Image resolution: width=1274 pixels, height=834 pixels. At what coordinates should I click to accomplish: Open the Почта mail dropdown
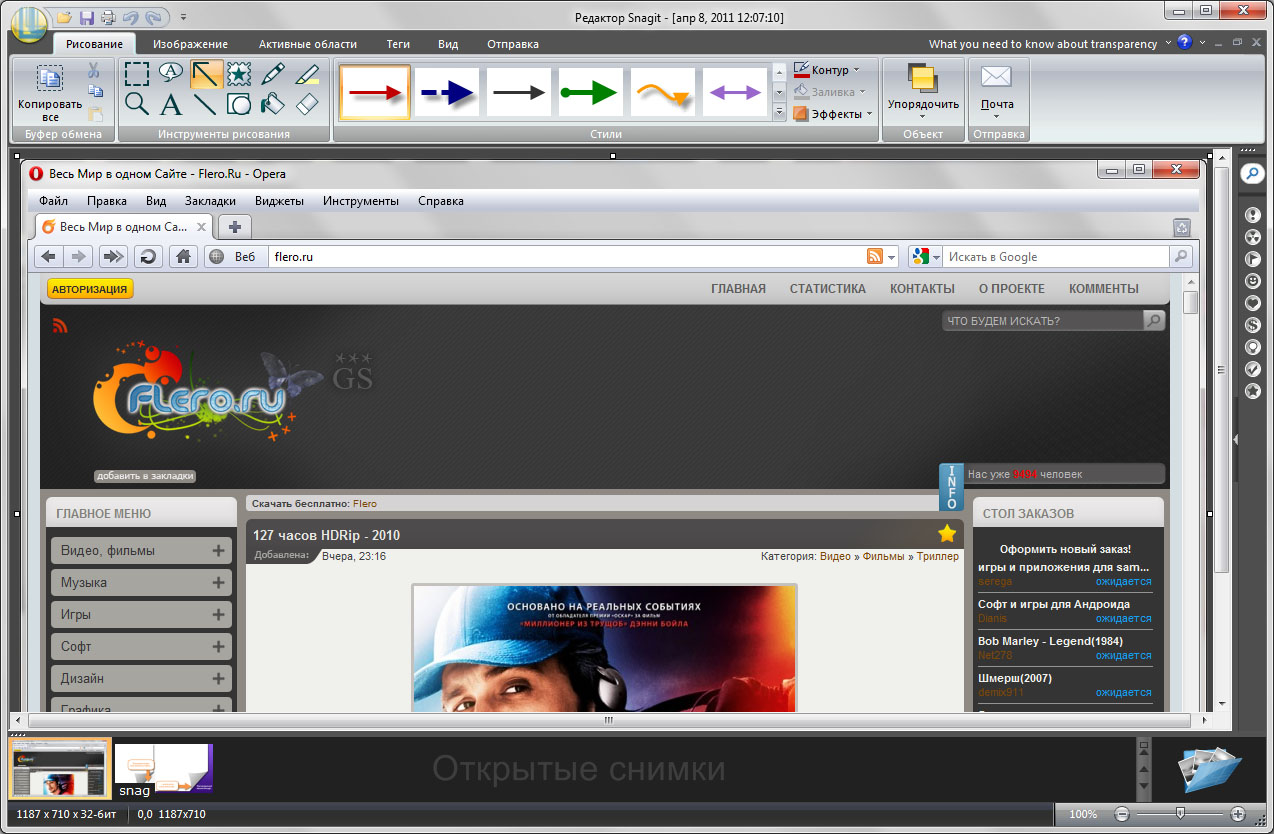point(997,90)
